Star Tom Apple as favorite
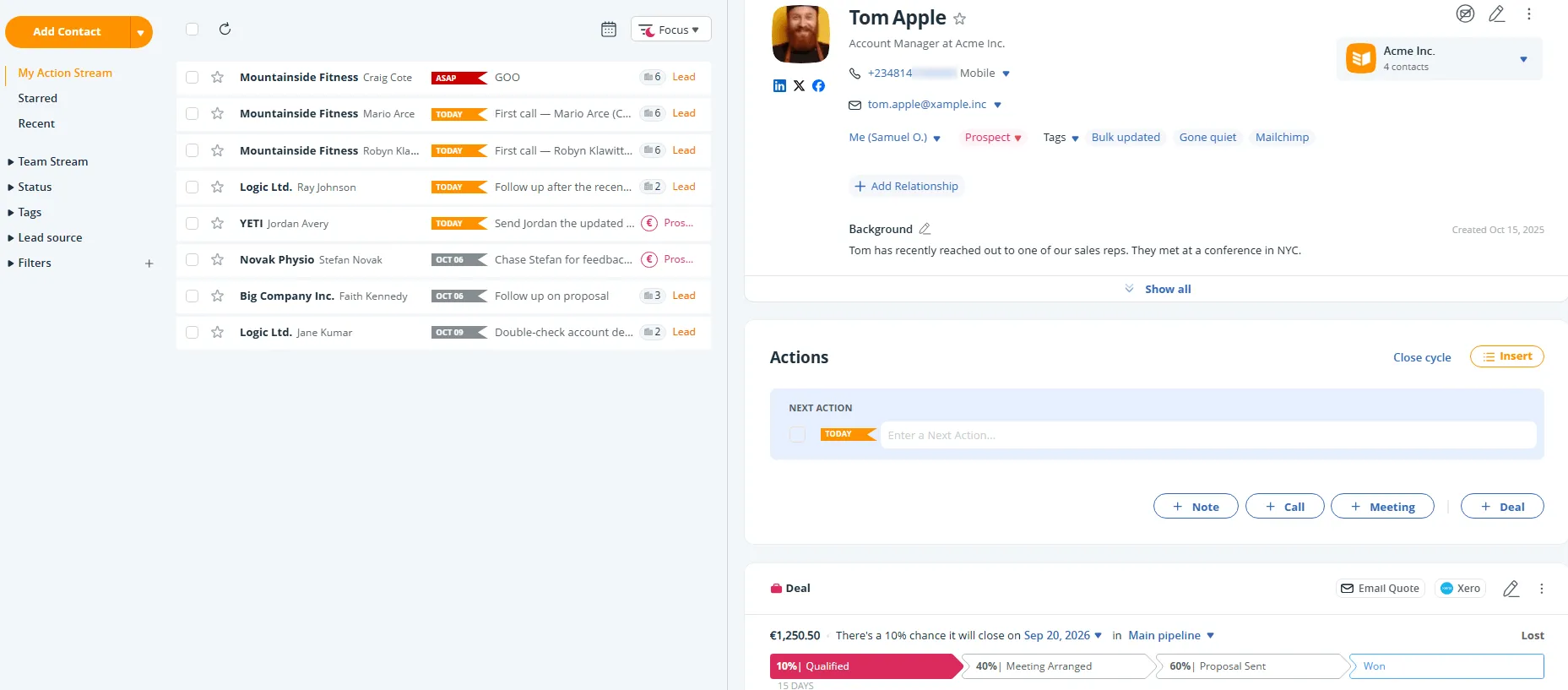Screen dimensions: 1568x690 [960, 19]
